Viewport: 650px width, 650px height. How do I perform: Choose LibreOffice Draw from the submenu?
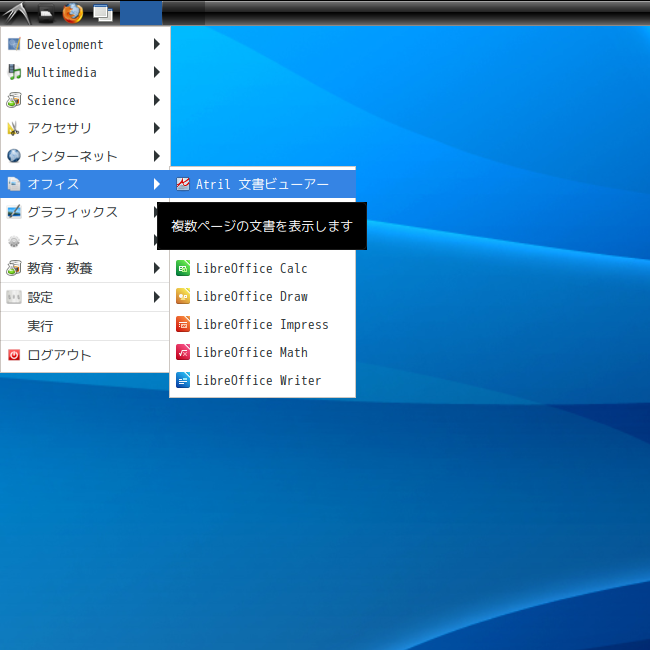point(262,296)
